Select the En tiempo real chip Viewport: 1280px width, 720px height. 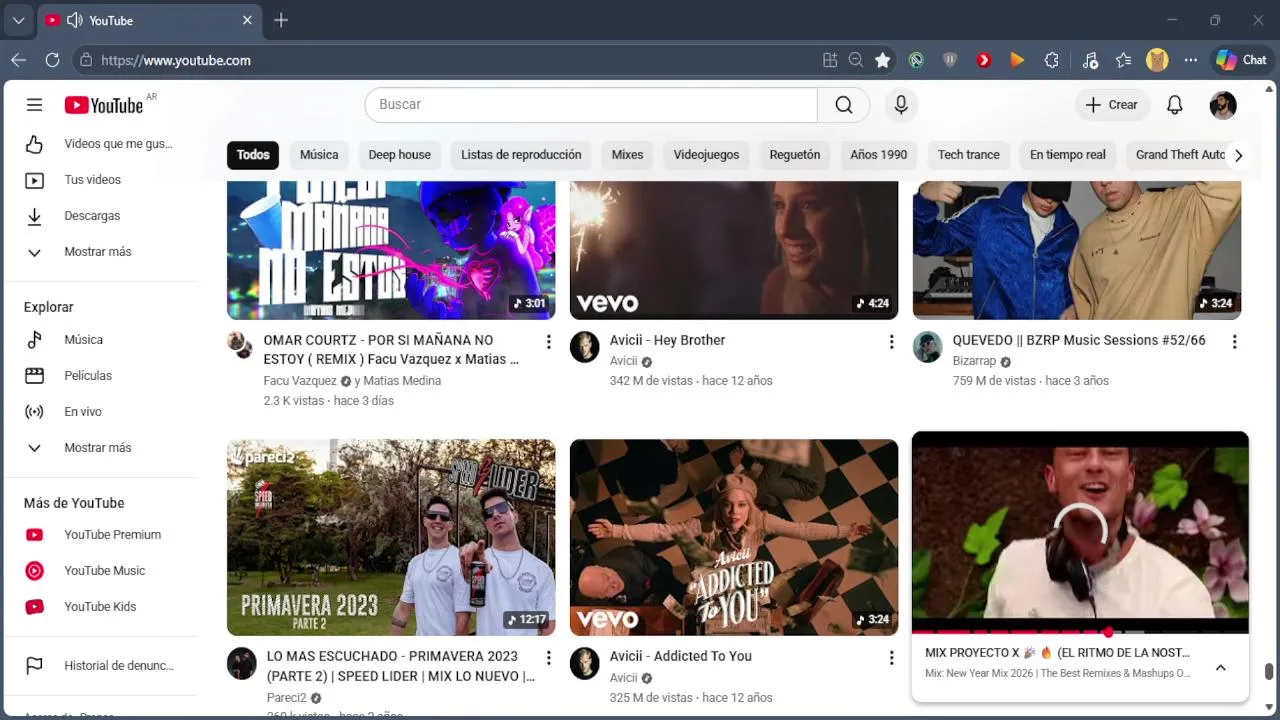point(1068,155)
